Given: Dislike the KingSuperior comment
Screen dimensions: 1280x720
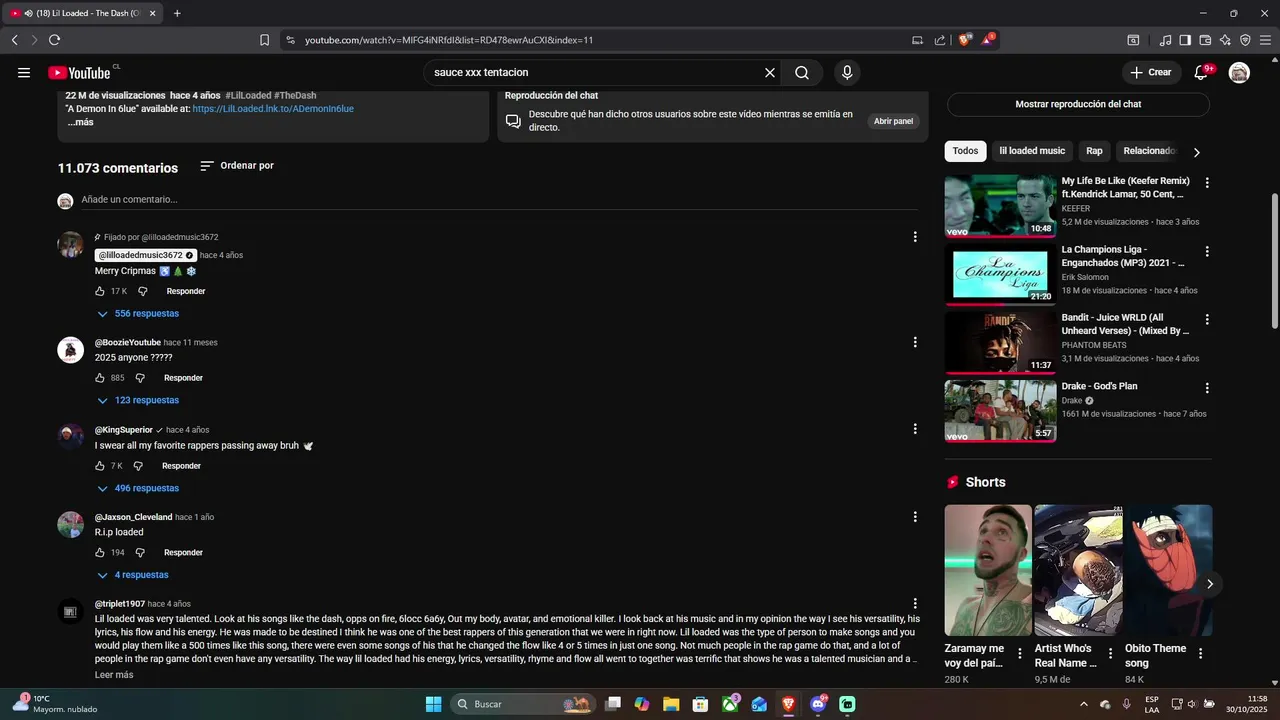Looking at the screenshot, I should pyautogui.click(x=138, y=466).
